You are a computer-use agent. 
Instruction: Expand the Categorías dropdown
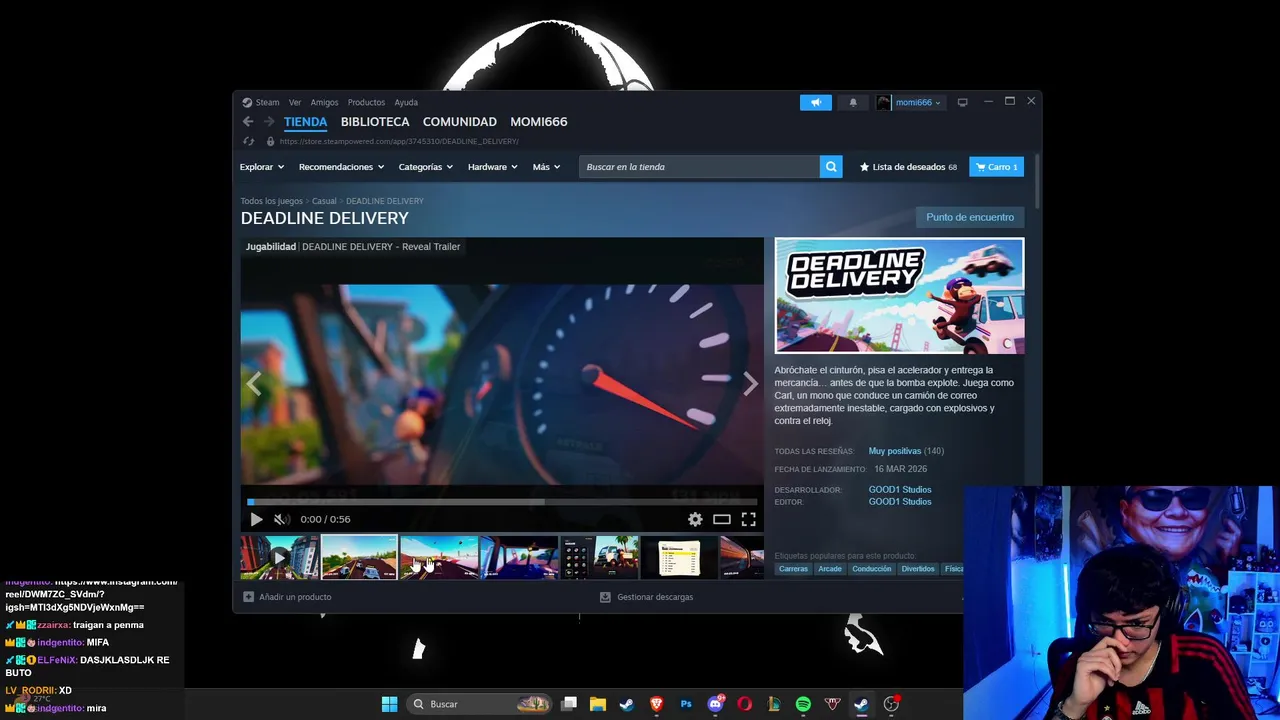coord(425,167)
